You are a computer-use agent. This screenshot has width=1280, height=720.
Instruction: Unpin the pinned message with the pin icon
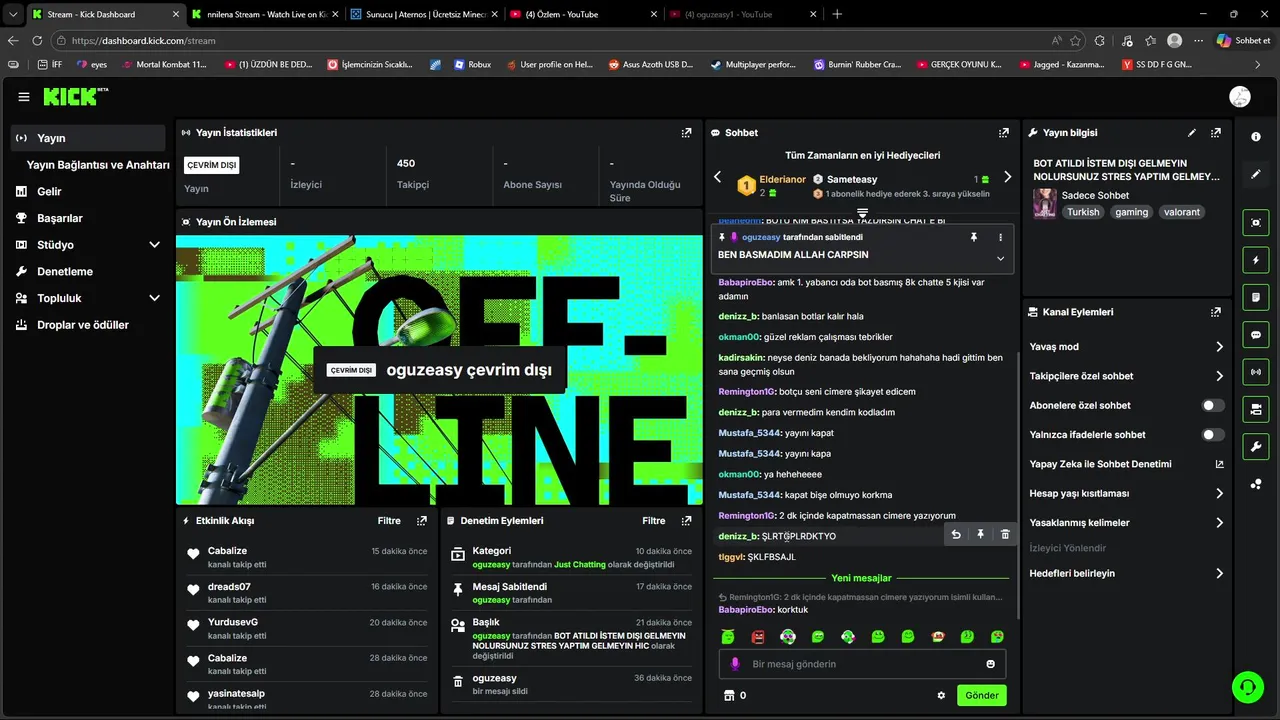[x=973, y=237]
